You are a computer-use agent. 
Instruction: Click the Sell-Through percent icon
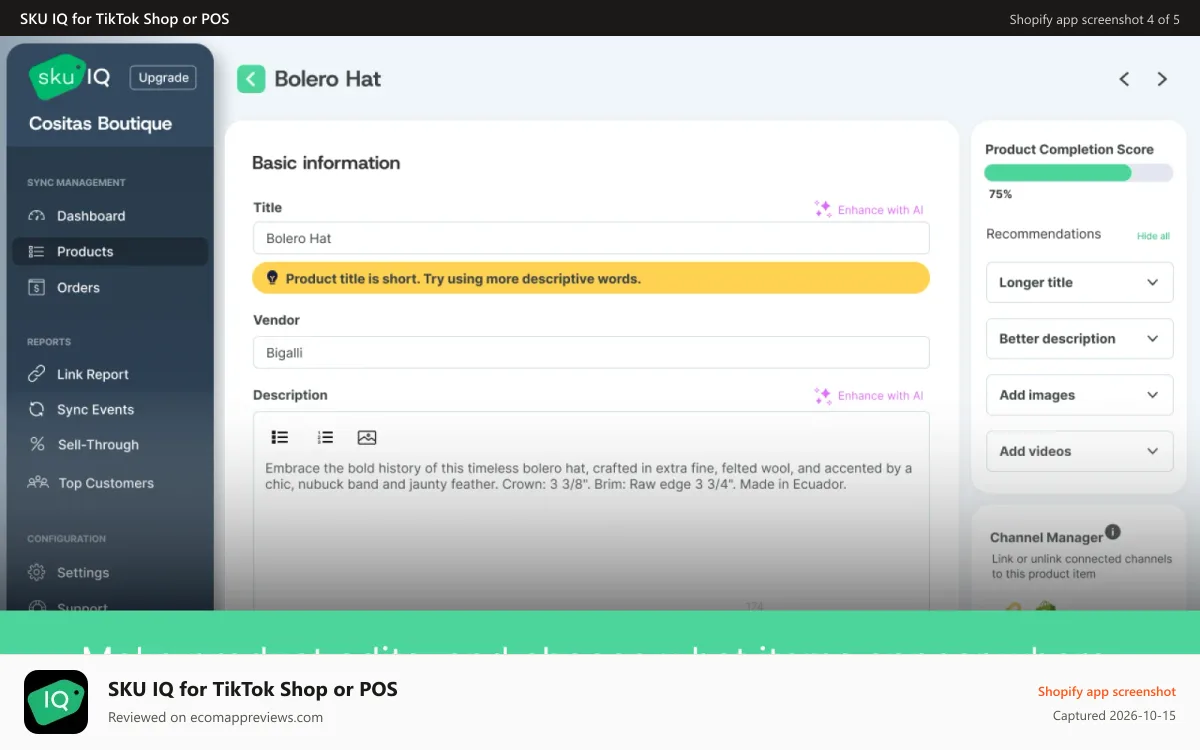tap(37, 445)
